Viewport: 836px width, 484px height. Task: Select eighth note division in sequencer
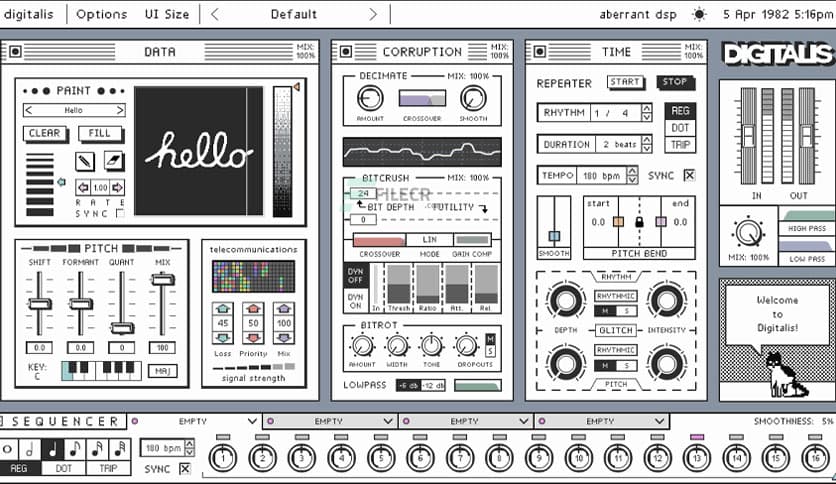click(x=75, y=449)
